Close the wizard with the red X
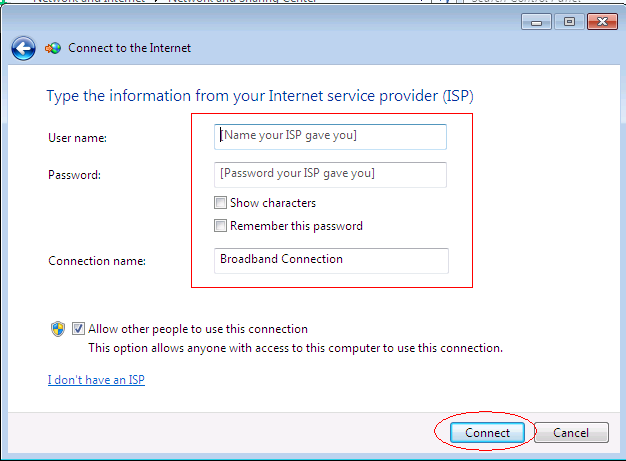The image size is (626, 461). (x=602, y=22)
